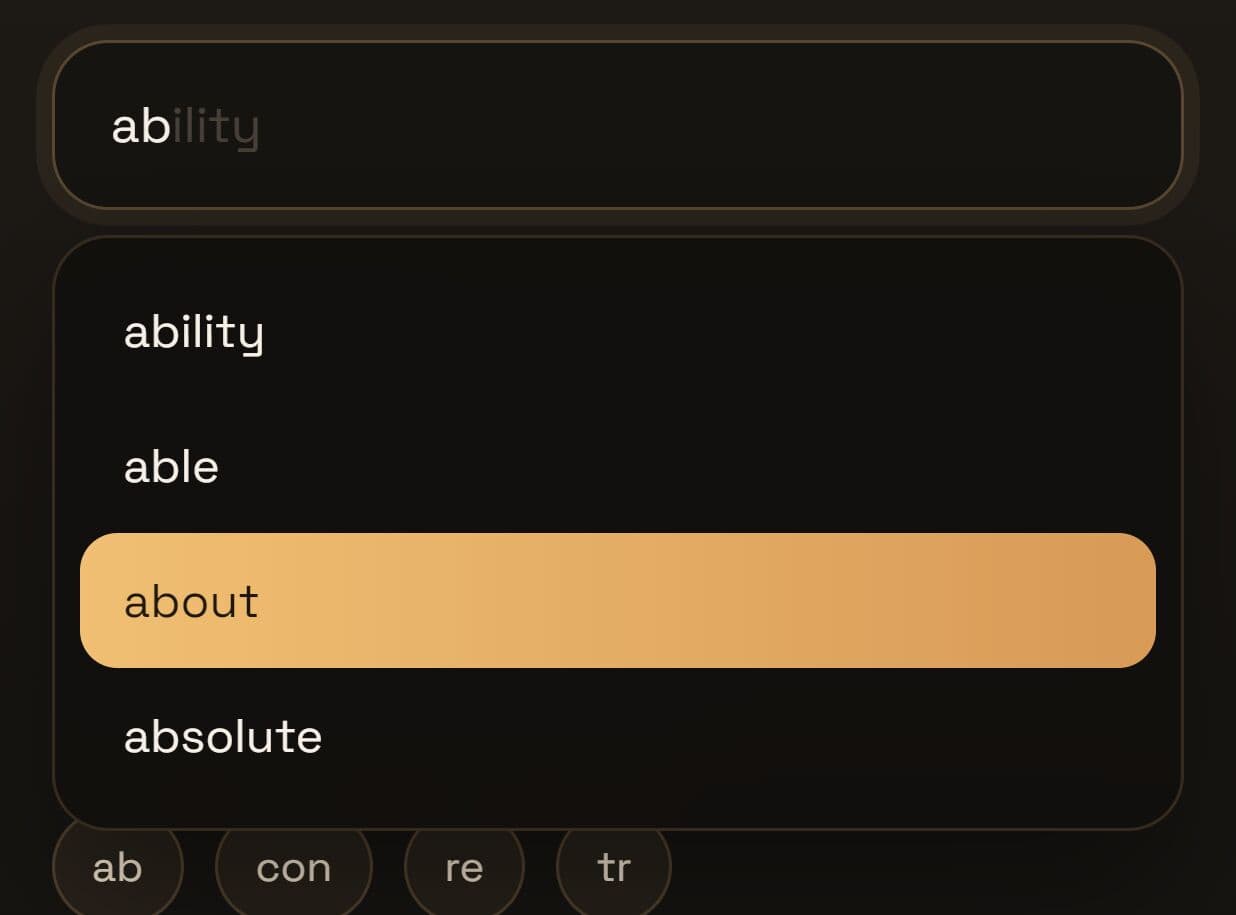Click the search input containing "ab"
This screenshot has width=1236, height=915.
pos(617,126)
